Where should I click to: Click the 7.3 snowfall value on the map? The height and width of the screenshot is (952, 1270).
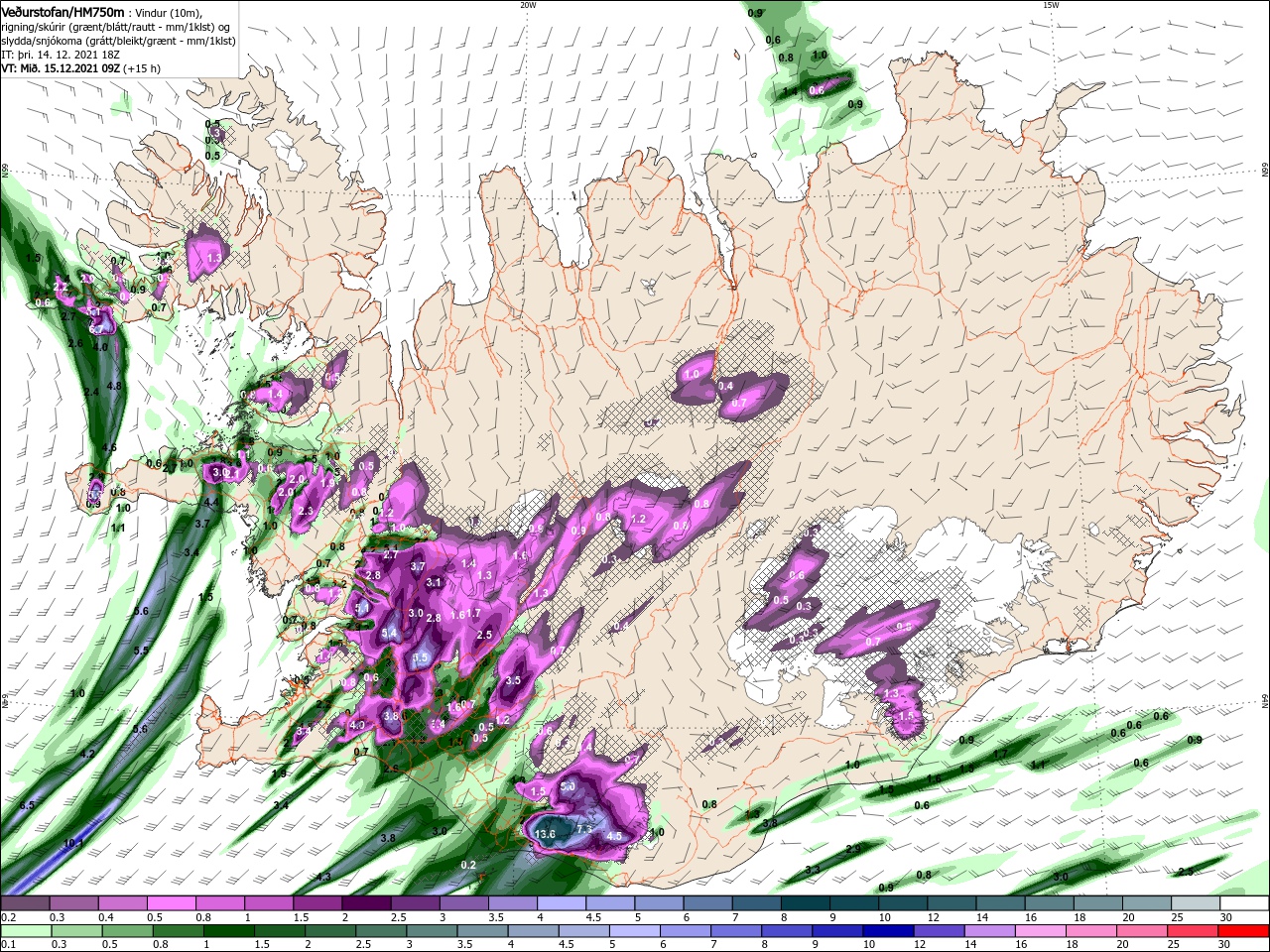point(583,829)
